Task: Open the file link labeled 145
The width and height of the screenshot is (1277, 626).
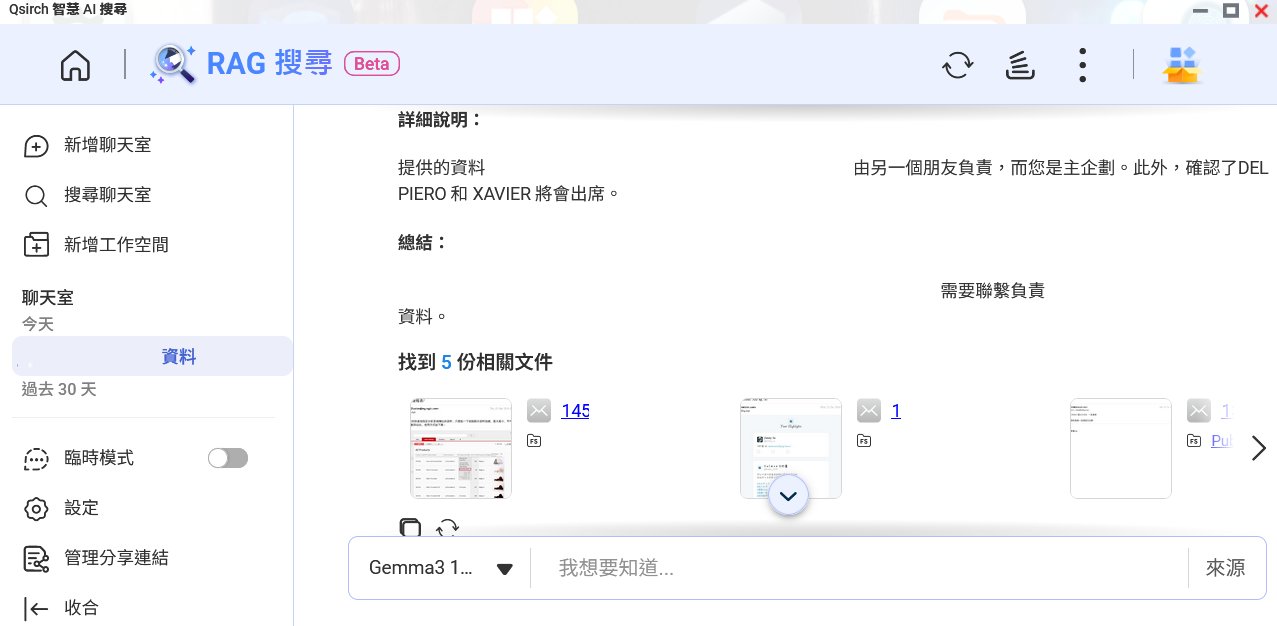Action: (575, 411)
